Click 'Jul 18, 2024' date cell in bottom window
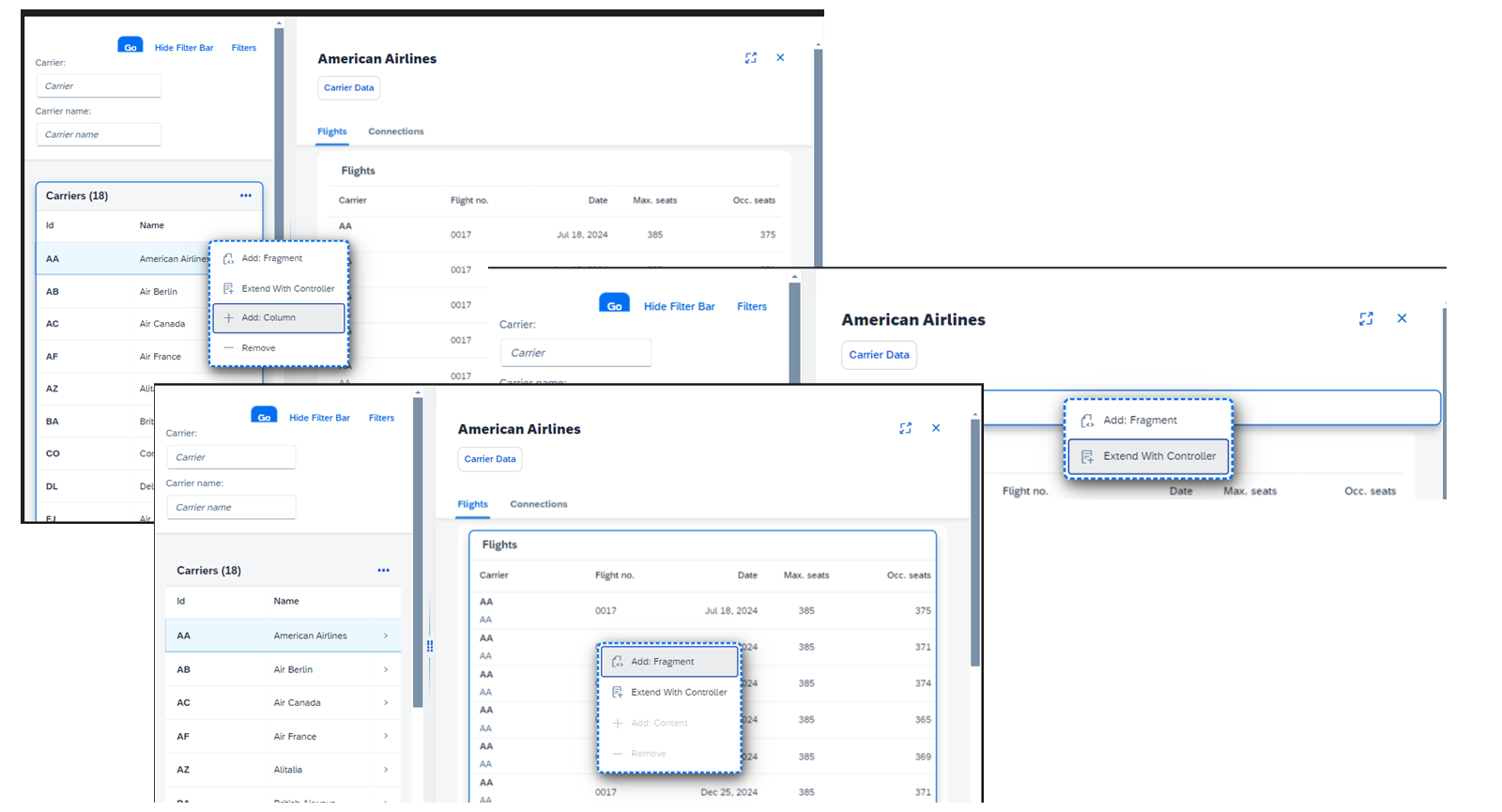This screenshot has width=1502, height=812. tap(731, 611)
